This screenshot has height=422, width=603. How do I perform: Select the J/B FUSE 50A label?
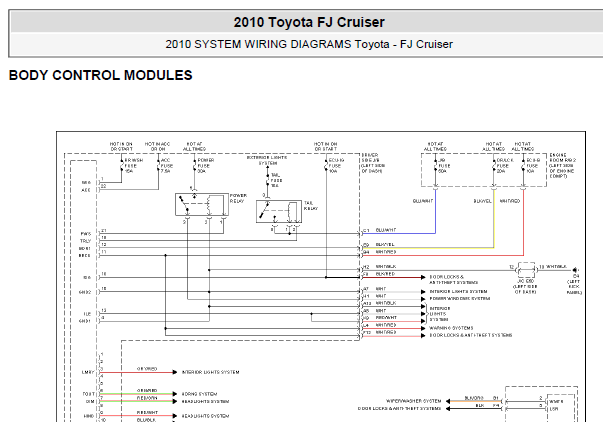444,165
